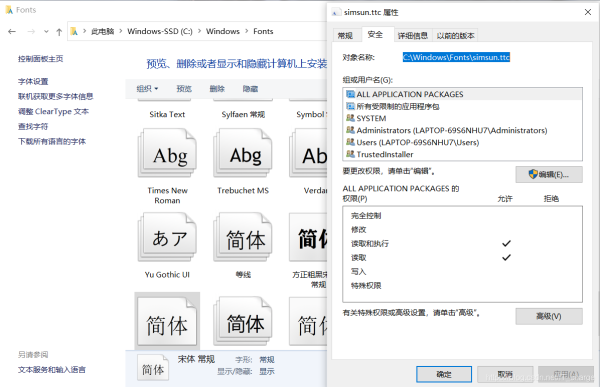The width and height of the screenshot is (600, 387).
Task: Click 预览 in the Fonts toolbar
Action: [184, 89]
